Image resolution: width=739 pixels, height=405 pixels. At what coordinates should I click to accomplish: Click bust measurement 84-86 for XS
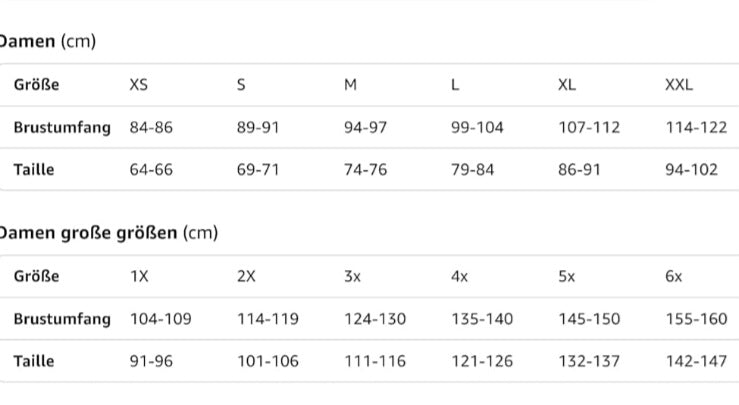tap(151, 127)
